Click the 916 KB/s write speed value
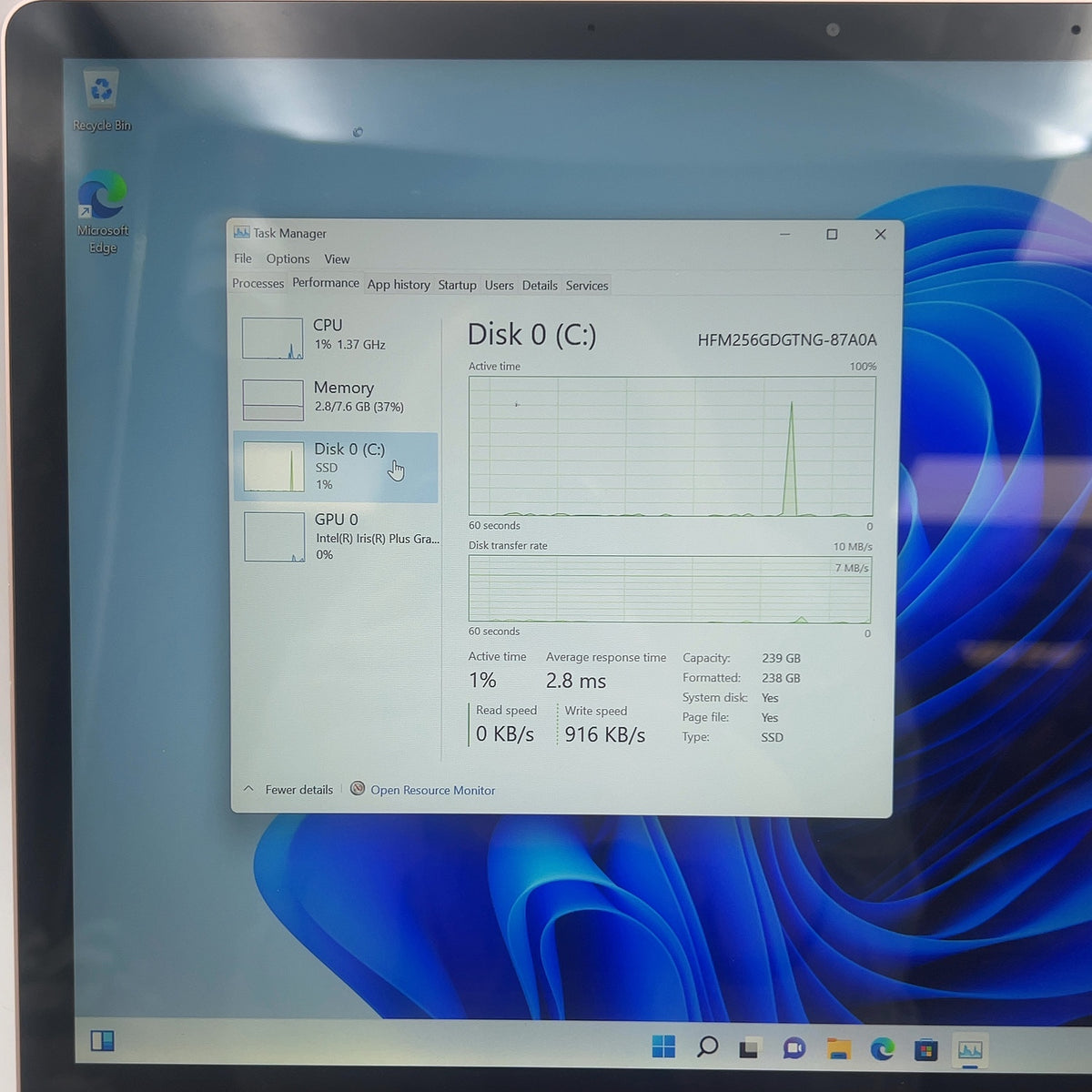Screen dimensions: 1092x1092 605,734
